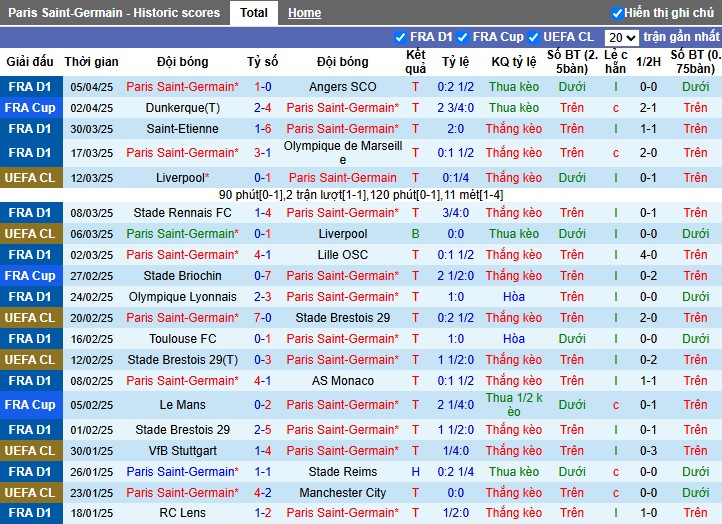722x524 pixels.
Task: Click the 1/2H column header
Action: pyautogui.click(x=648, y=62)
